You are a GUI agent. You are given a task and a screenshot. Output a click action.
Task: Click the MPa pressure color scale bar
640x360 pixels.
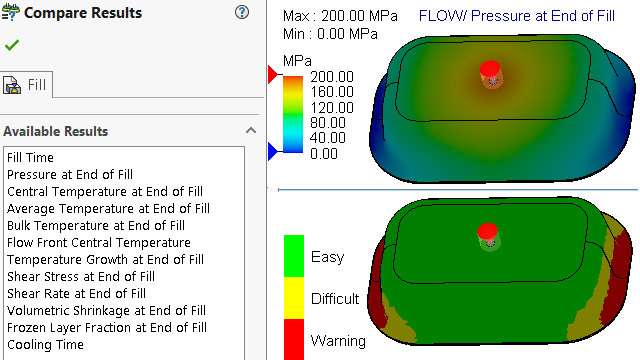point(293,115)
